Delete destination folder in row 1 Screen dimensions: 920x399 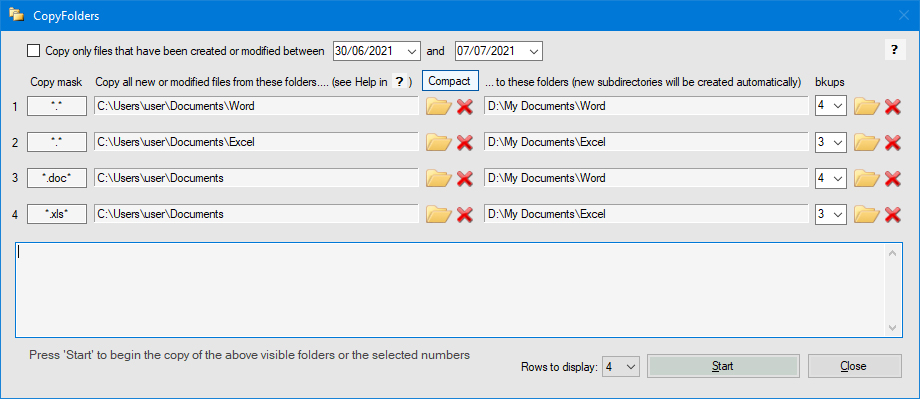pyautogui.click(x=892, y=106)
